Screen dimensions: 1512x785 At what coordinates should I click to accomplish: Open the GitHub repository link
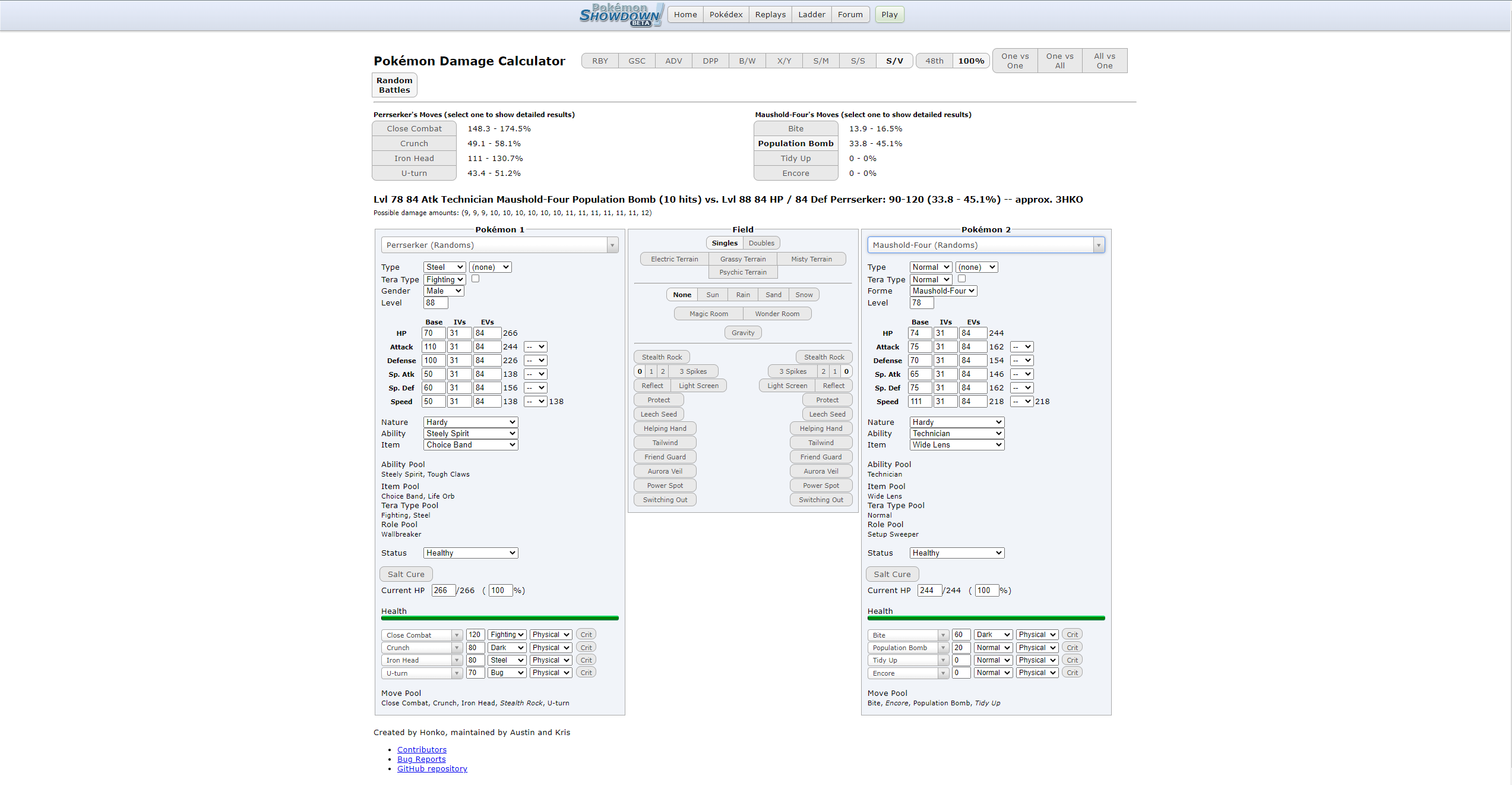tap(432, 769)
